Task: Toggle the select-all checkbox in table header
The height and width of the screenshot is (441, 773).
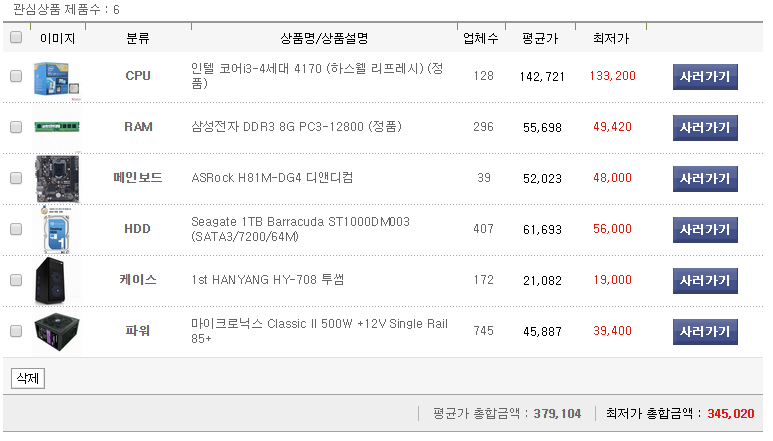Action: point(15,38)
